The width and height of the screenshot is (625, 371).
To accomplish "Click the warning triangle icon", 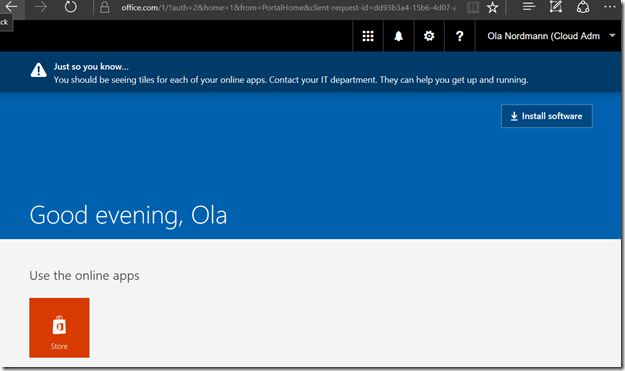I will click(39, 70).
